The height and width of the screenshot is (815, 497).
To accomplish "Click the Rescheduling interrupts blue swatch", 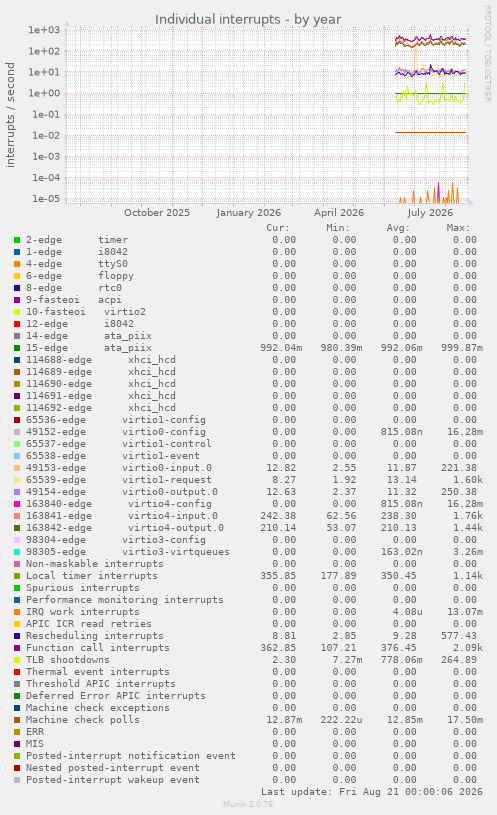I will [17, 636].
